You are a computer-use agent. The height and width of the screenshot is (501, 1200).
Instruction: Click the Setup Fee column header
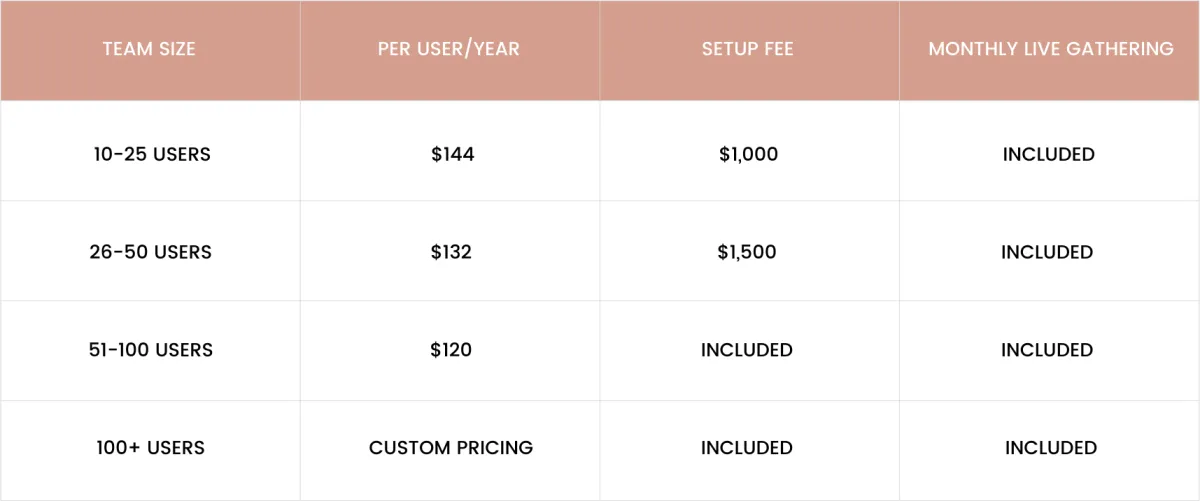pos(748,49)
